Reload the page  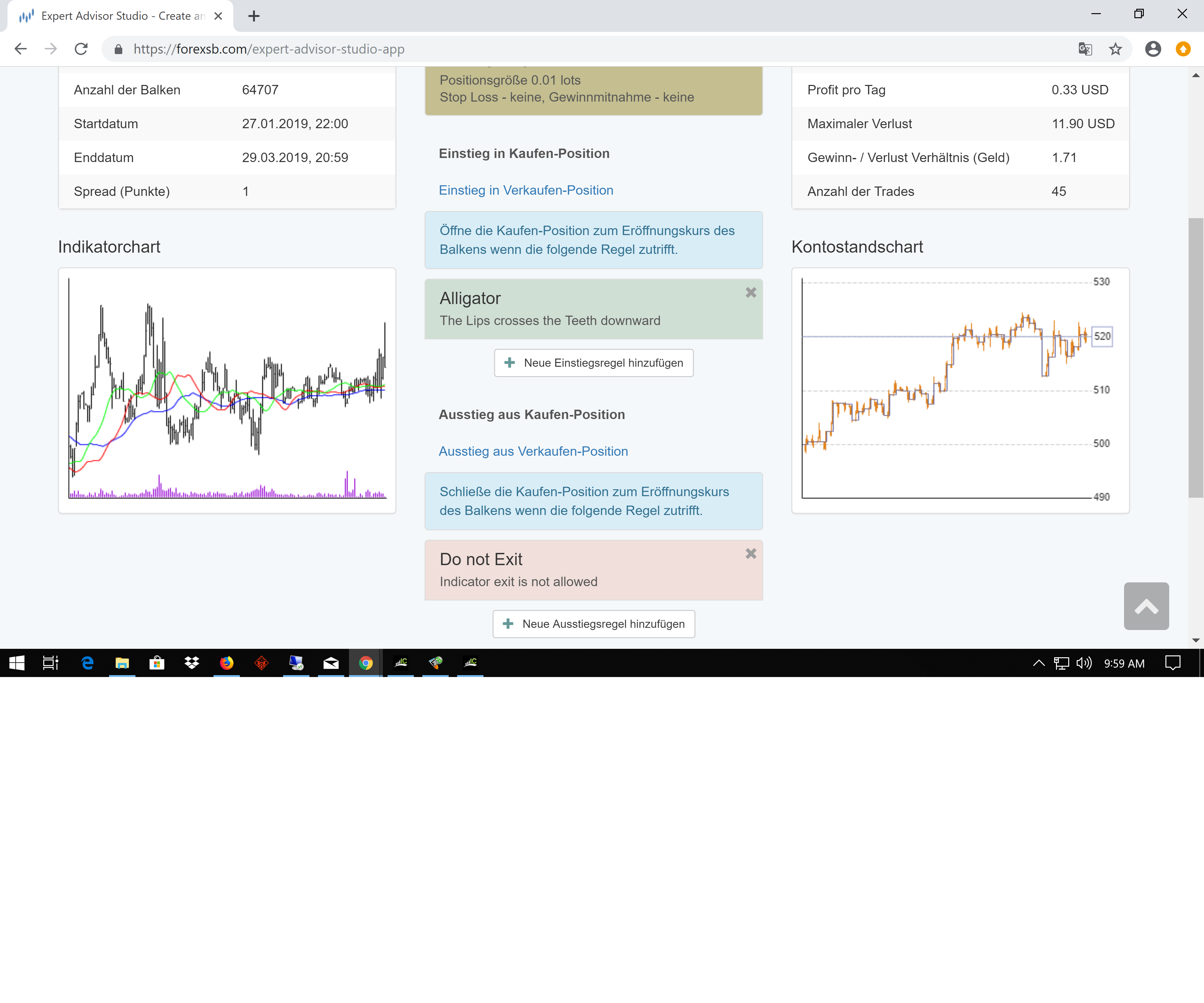82,49
